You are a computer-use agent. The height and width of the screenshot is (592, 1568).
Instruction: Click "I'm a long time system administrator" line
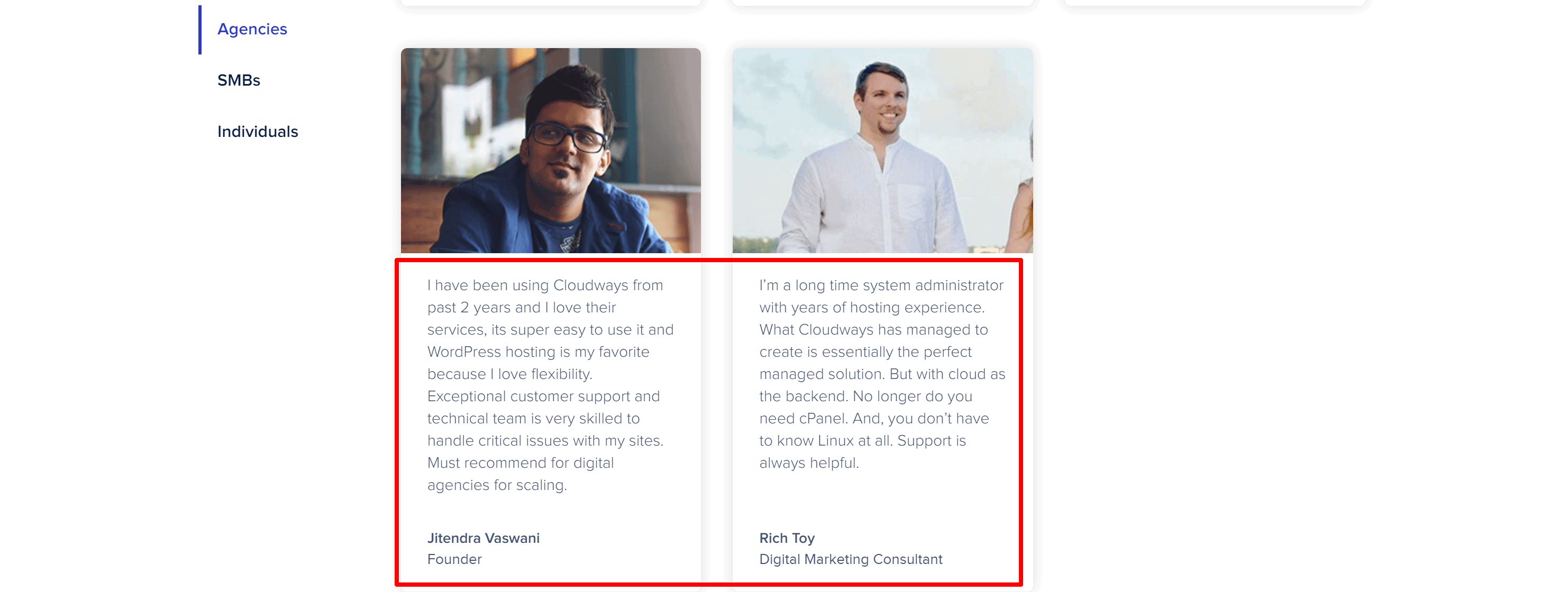881,285
